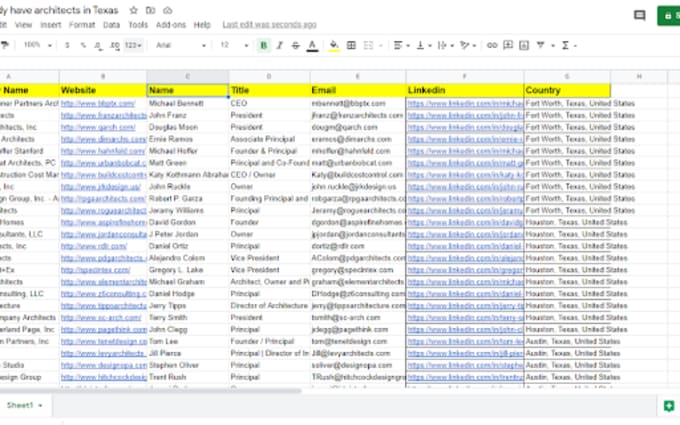
Task: Format as percent
Action: coord(83,45)
